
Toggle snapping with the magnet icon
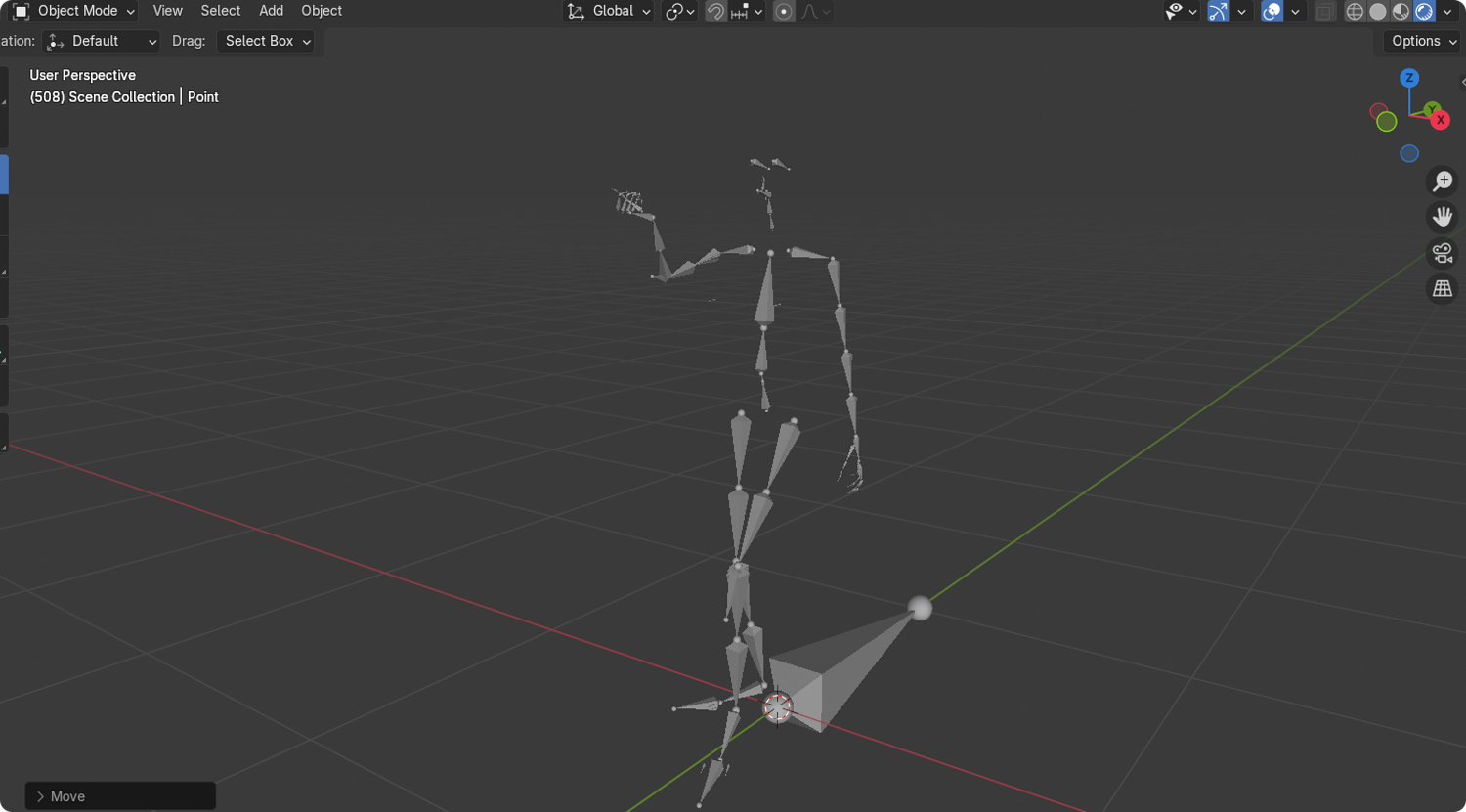(x=715, y=12)
